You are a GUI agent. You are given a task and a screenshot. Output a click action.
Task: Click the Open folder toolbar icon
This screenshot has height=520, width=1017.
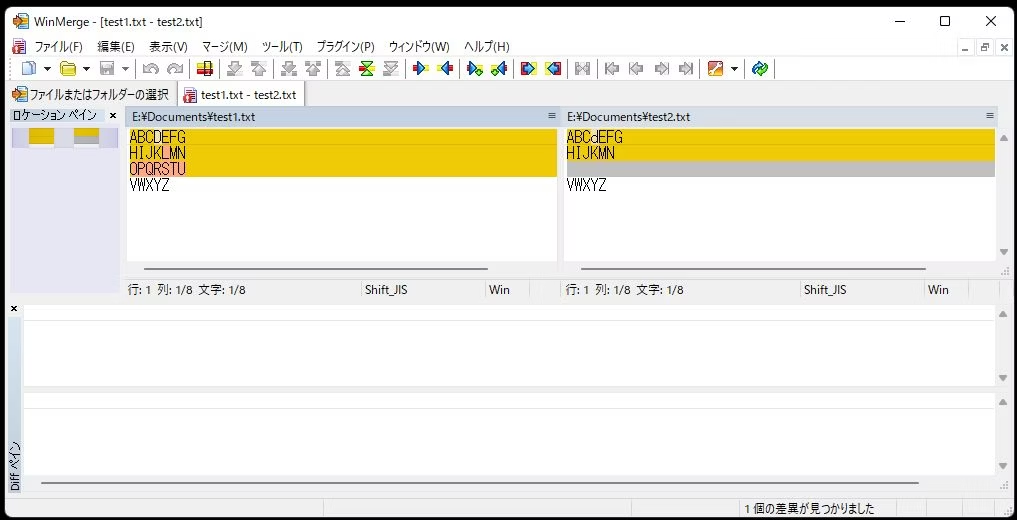click(67, 68)
